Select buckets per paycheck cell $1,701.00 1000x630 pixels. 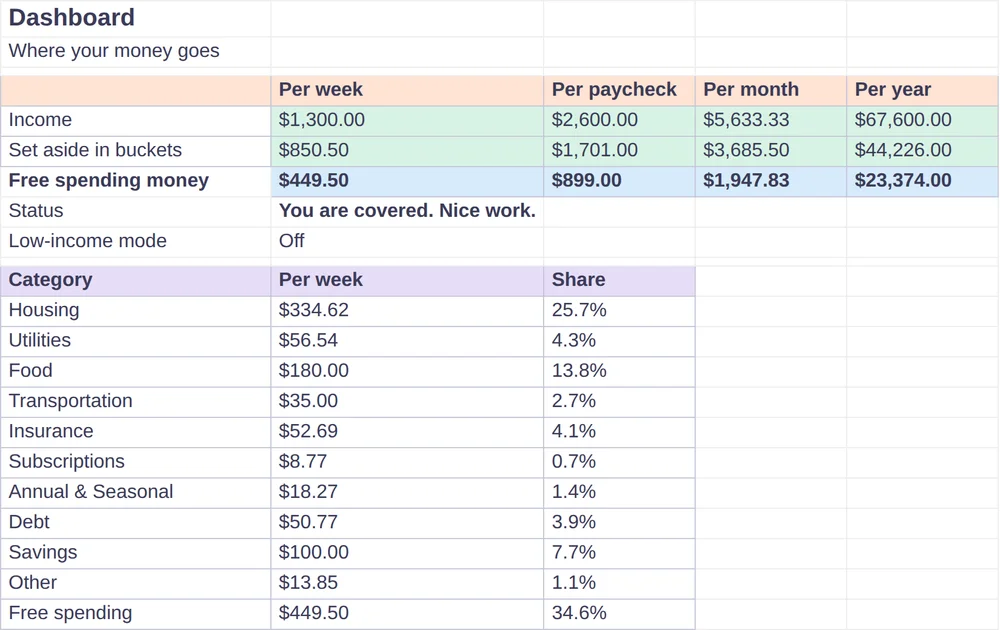point(619,151)
